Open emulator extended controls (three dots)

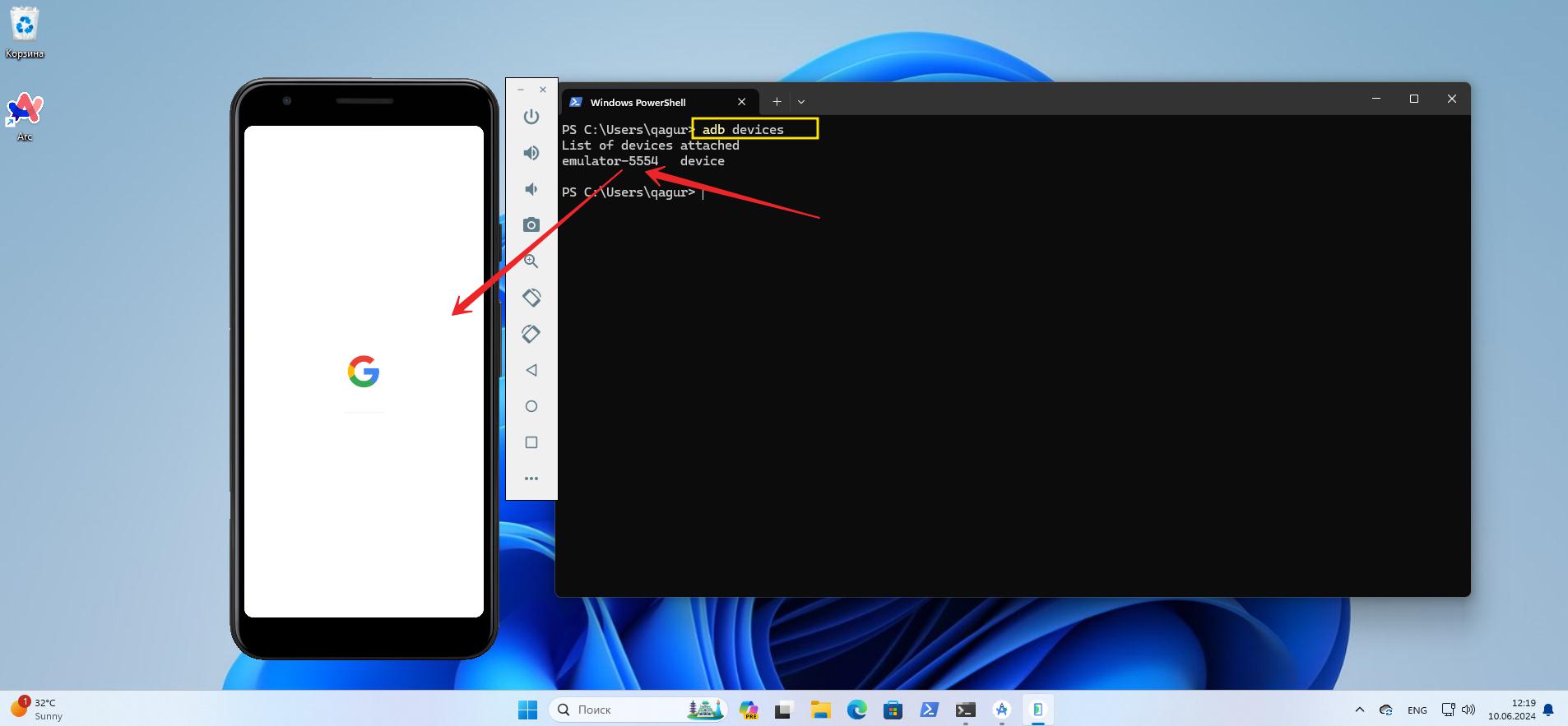coord(531,479)
